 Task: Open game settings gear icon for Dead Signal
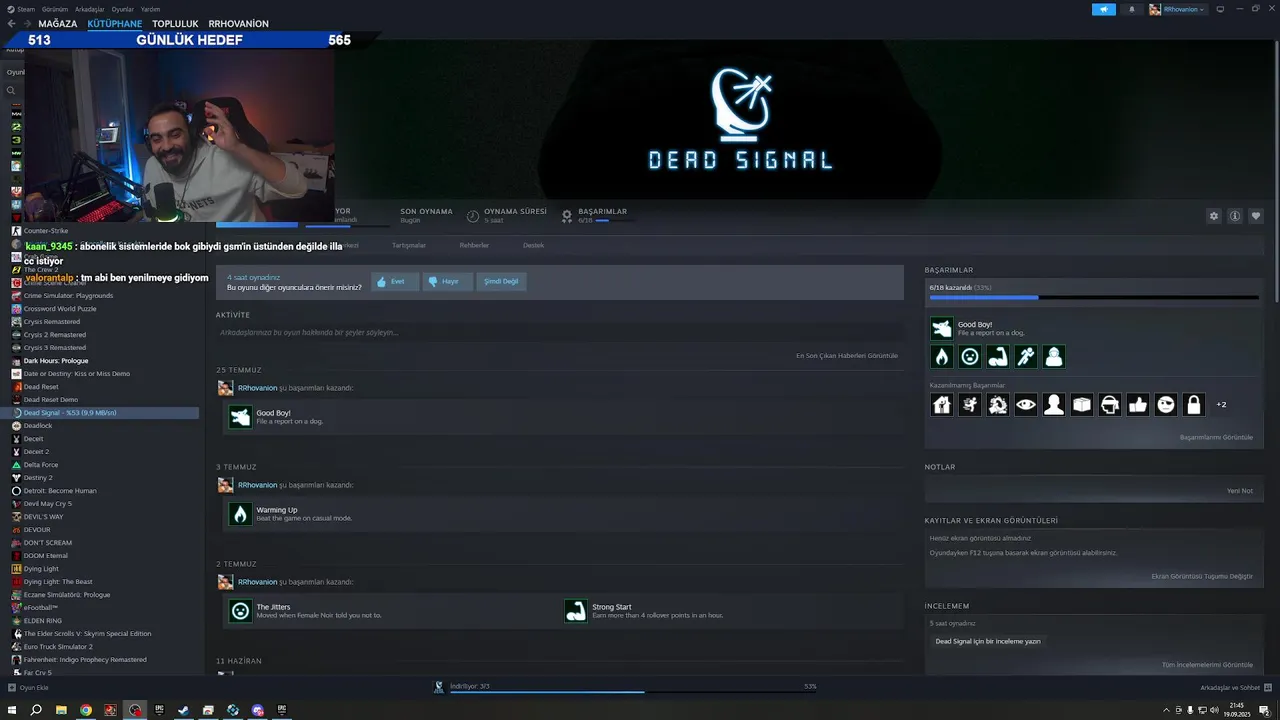coord(1214,216)
